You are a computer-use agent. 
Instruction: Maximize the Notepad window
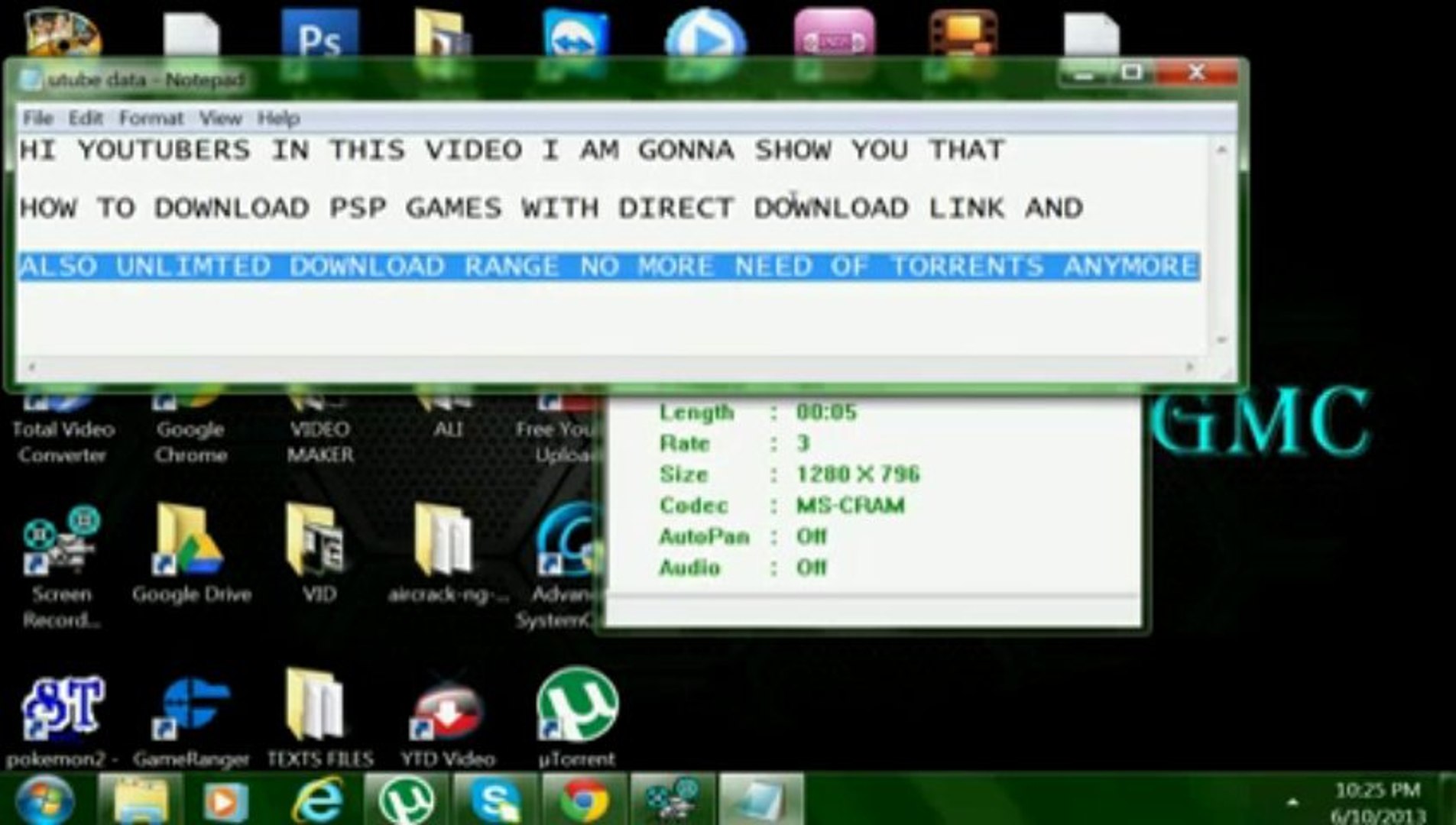(1132, 73)
